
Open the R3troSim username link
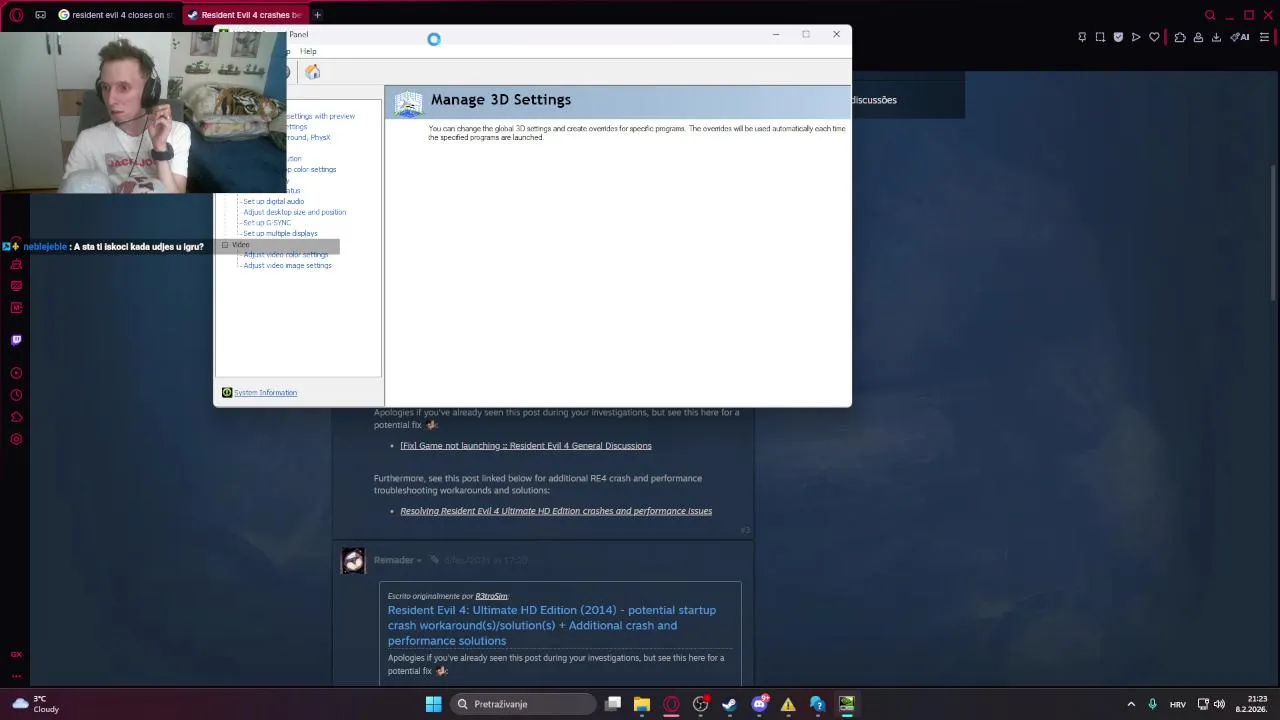[491, 596]
